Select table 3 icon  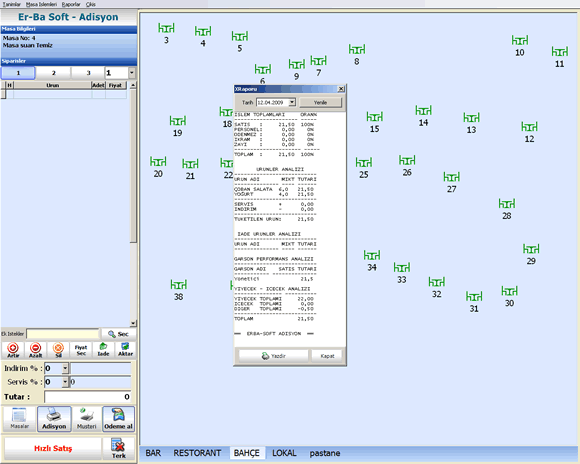(166, 28)
